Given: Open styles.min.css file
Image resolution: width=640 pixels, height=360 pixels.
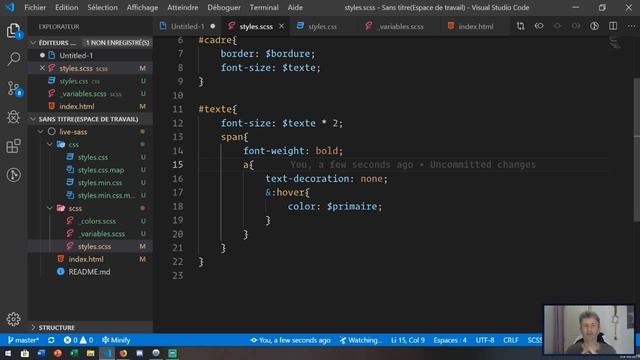Looking at the screenshot, I should tap(100, 182).
